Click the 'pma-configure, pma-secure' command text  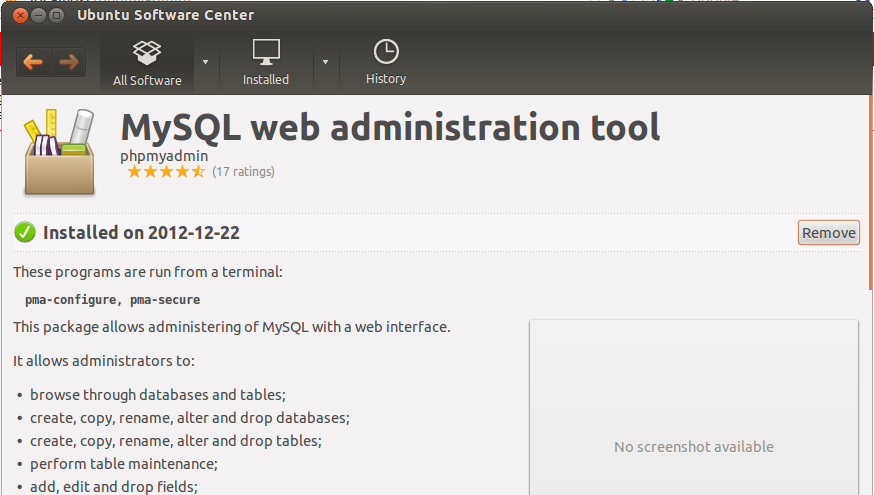113,300
